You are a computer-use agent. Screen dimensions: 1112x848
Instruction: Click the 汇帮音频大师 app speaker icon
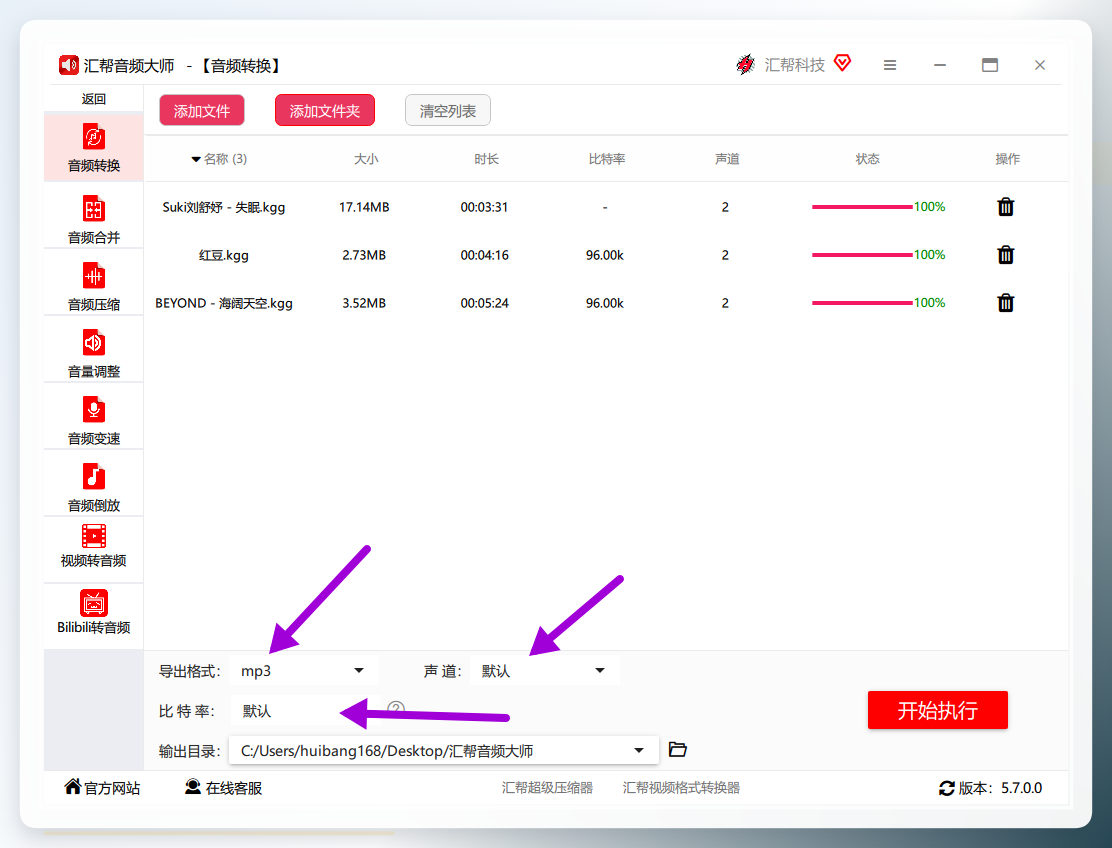(x=69, y=65)
